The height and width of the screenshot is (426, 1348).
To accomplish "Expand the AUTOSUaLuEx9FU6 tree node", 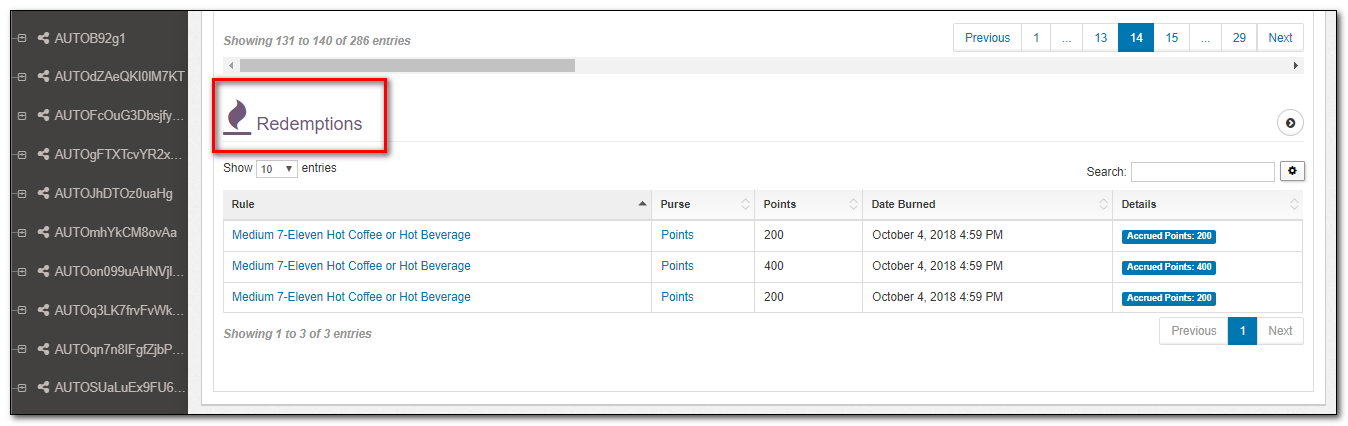I will coord(20,388).
